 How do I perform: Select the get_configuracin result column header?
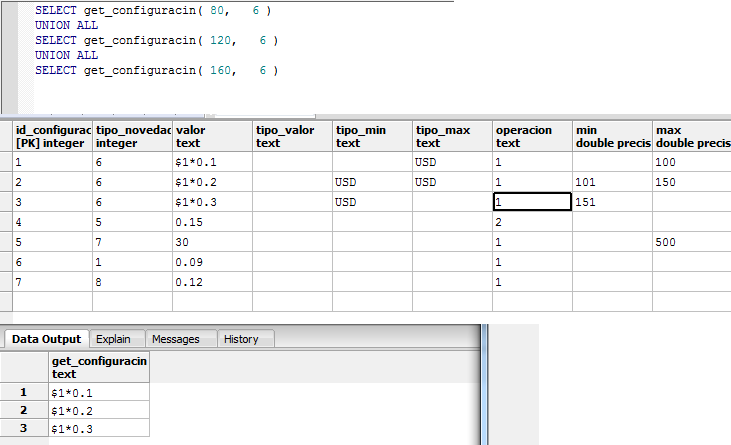click(98, 367)
